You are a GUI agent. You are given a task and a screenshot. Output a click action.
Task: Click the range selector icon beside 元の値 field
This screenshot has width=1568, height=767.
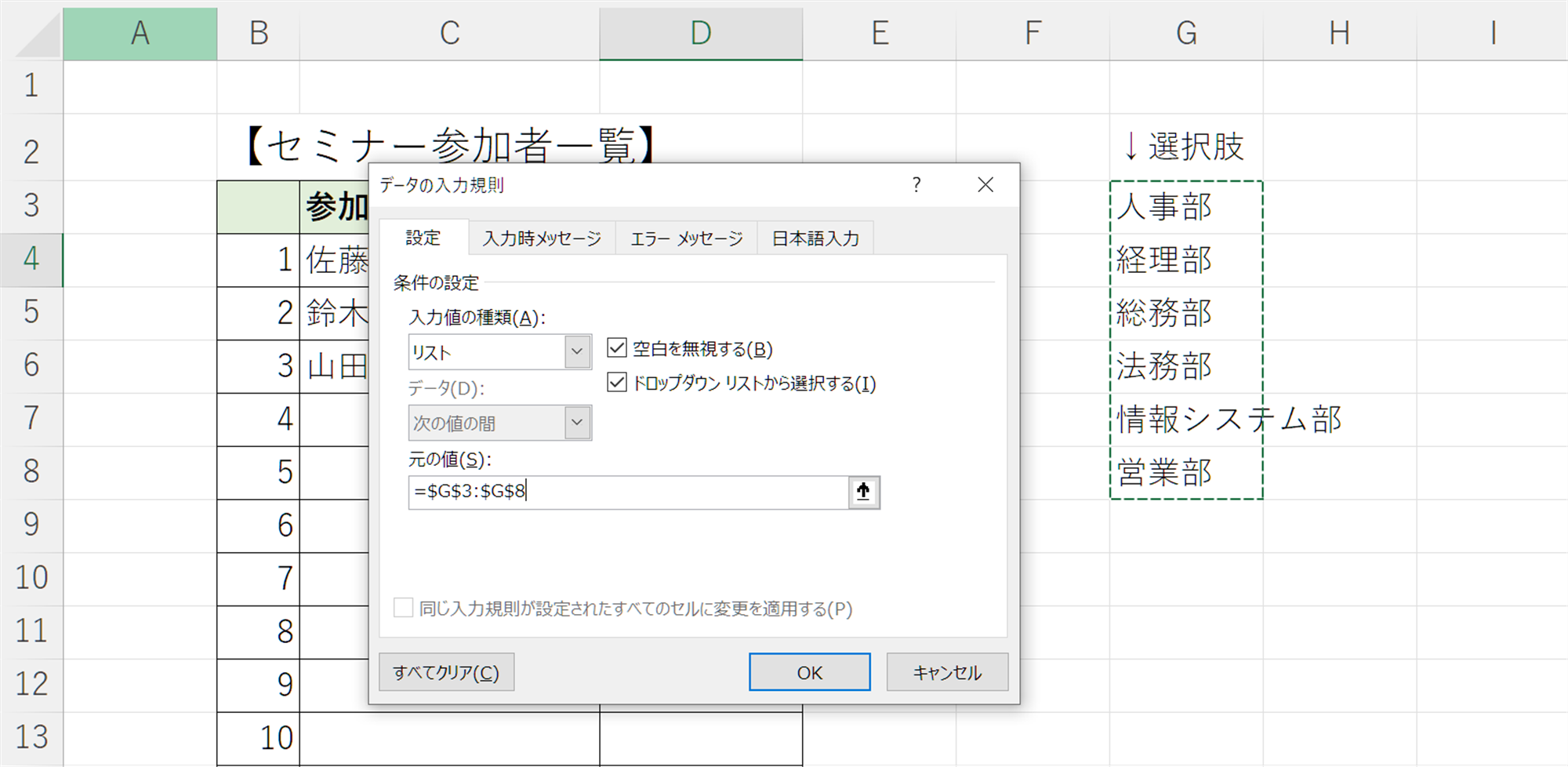[865, 492]
